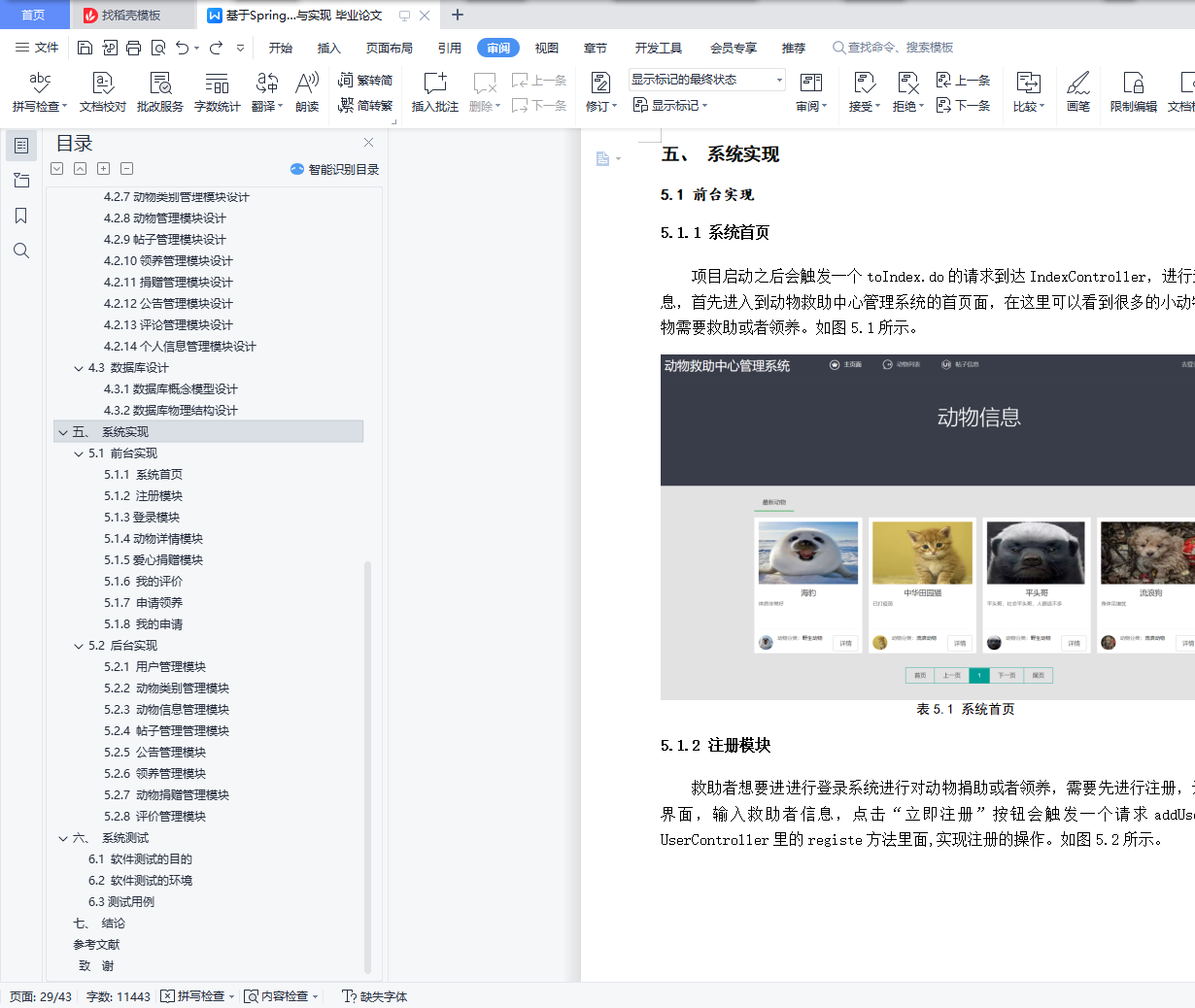Screen dimensions: 1195x1008
Task: Jump to 5.1.3 登录模块 in outline
Action: click(142, 518)
